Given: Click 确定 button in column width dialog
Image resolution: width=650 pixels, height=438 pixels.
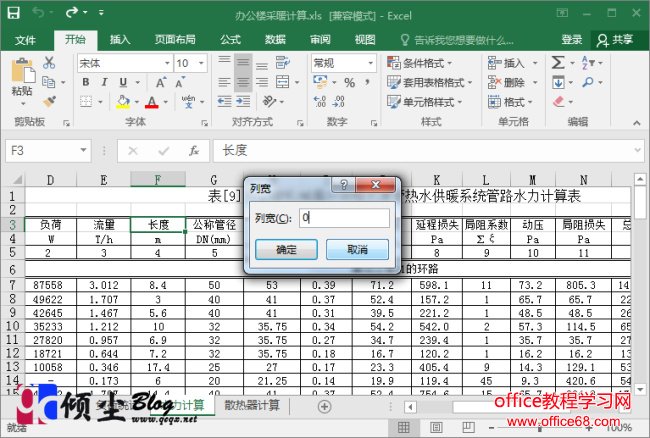Looking at the screenshot, I should [x=286, y=249].
